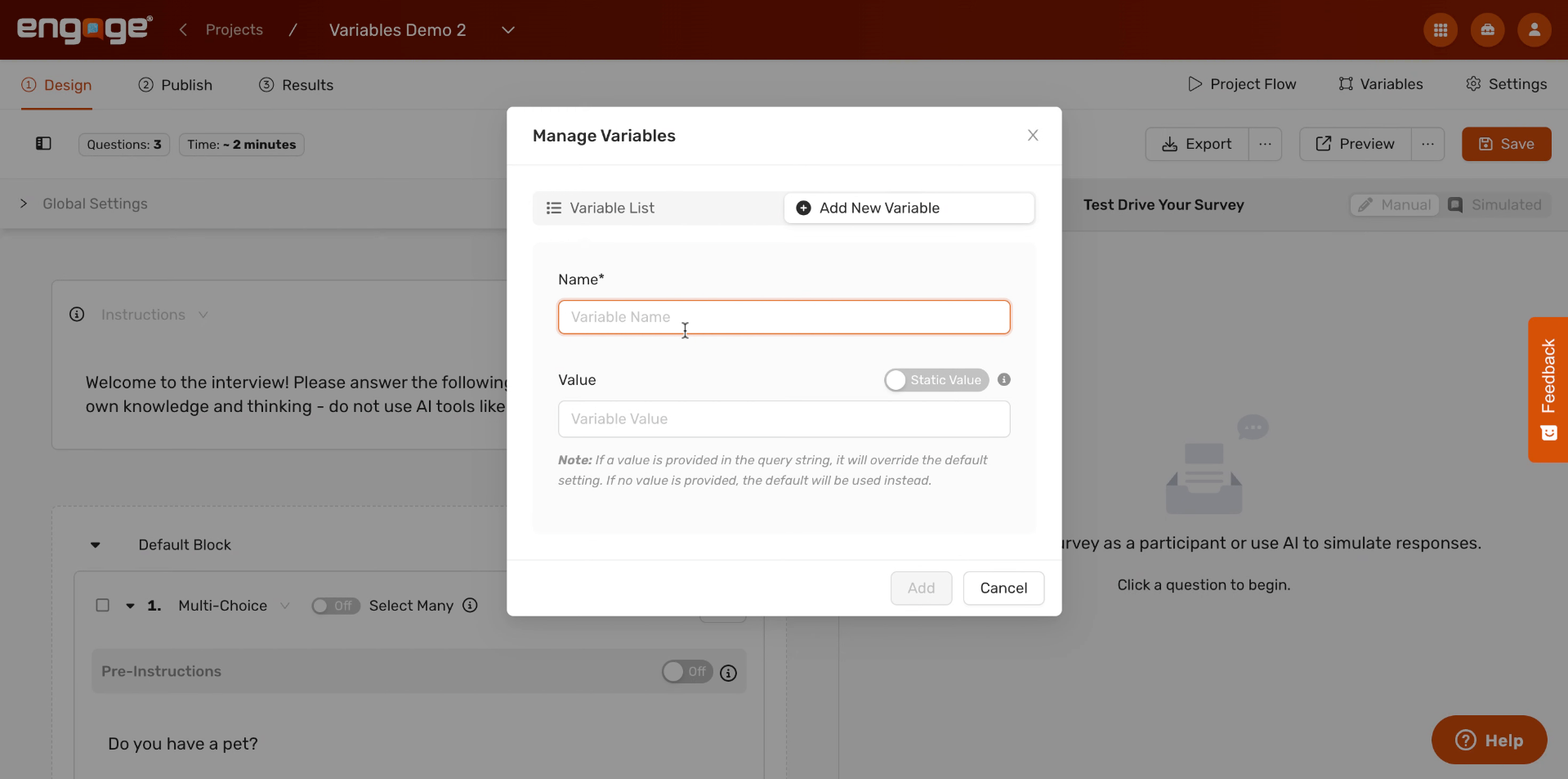Click the info icon next to Static Value
1568x779 pixels.
click(x=1004, y=379)
